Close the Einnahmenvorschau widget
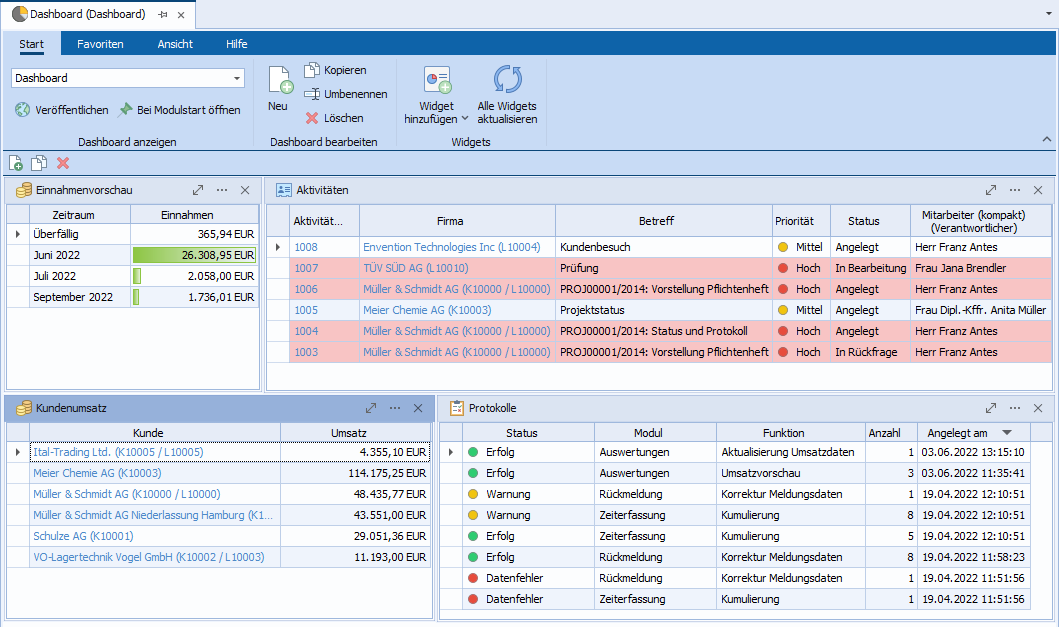The height and width of the screenshot is (627, 1059). 245,190
